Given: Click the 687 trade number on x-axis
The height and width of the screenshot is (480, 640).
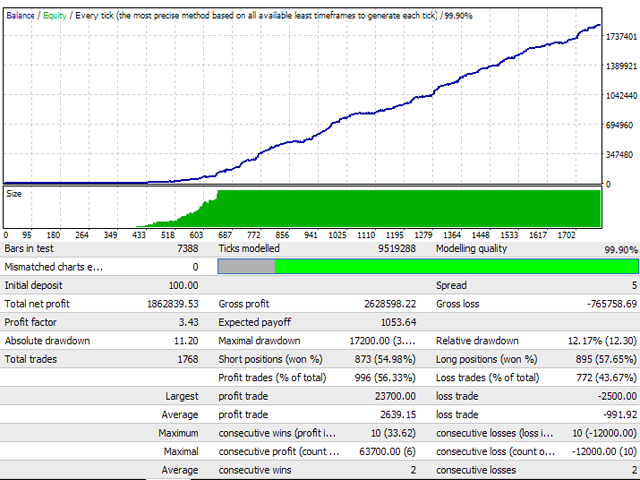Looking at the screenshot, I should pos(225,235).
